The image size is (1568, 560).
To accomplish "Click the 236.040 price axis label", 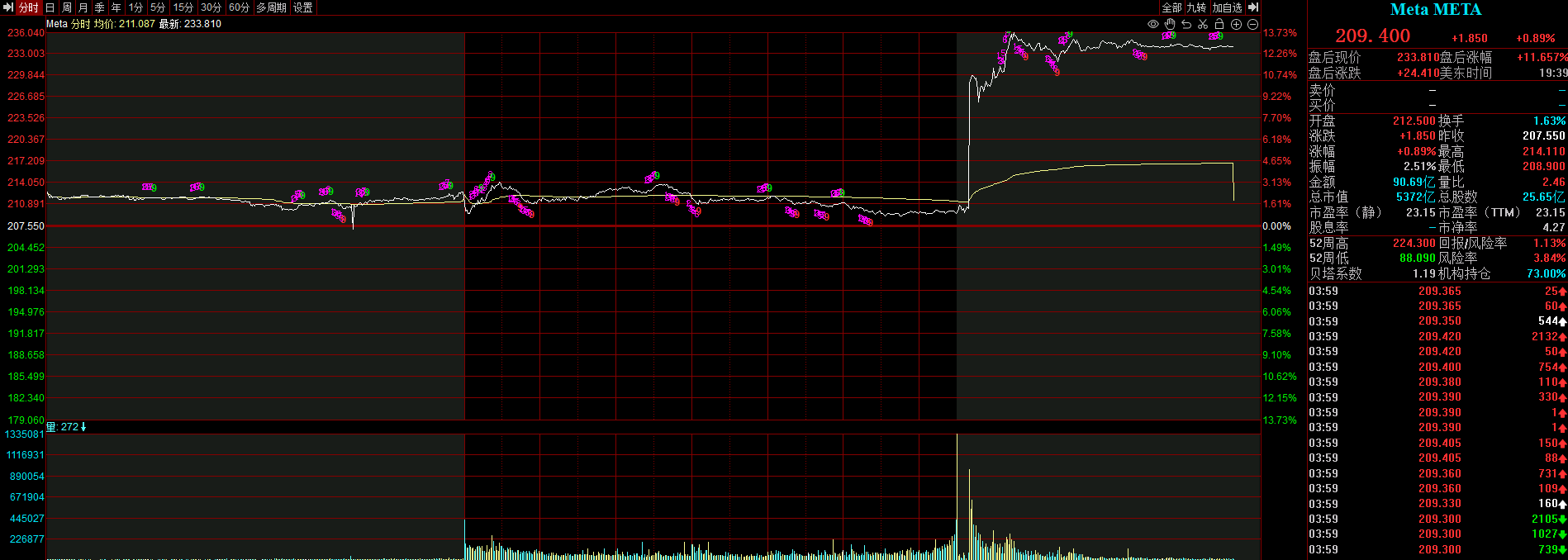I will tap(26, 33).
